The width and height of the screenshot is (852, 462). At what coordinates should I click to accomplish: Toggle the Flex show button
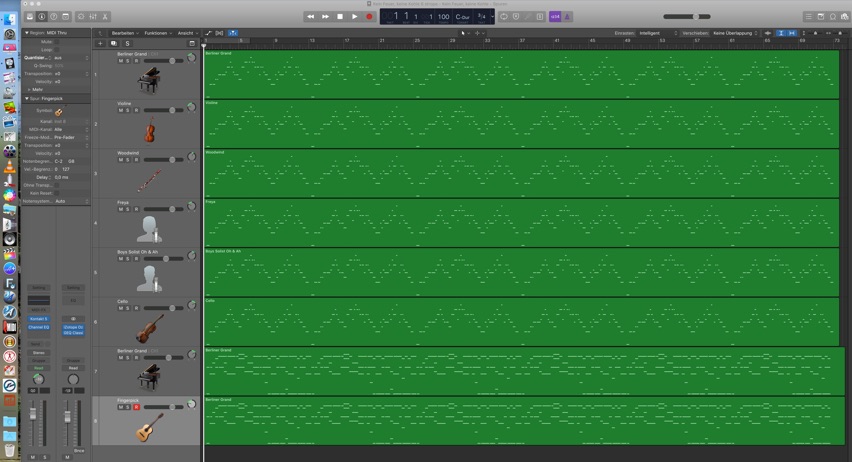click(x=220, y=33)
